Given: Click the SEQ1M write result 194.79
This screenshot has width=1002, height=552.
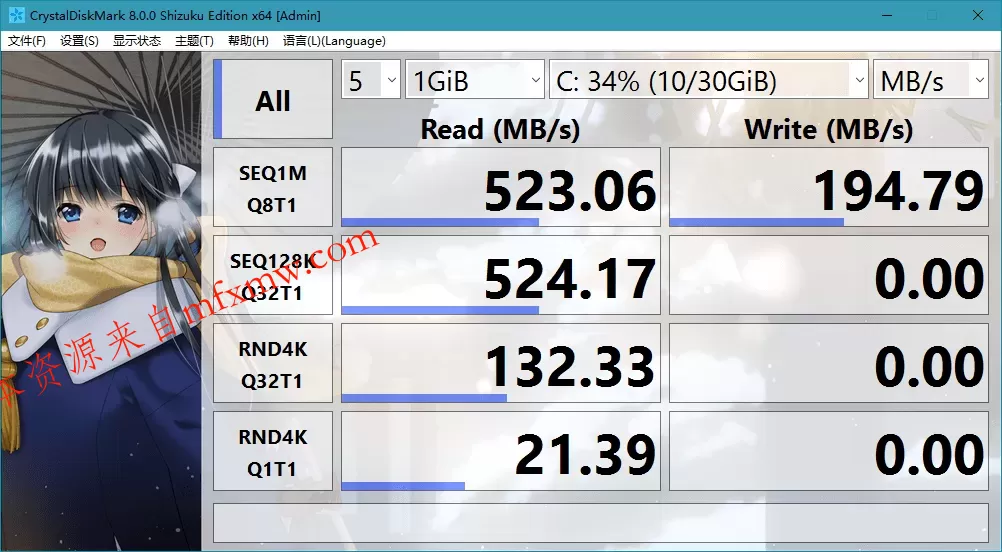Looking at the screenshot, I should pos(829,187).
